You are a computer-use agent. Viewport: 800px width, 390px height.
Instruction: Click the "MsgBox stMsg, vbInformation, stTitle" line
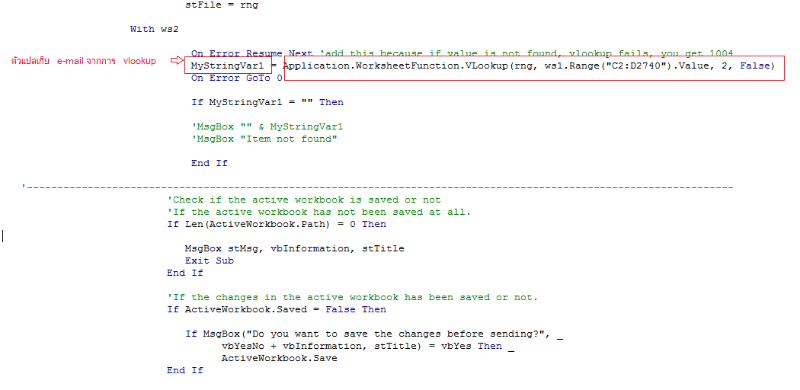tap(294, 249)
